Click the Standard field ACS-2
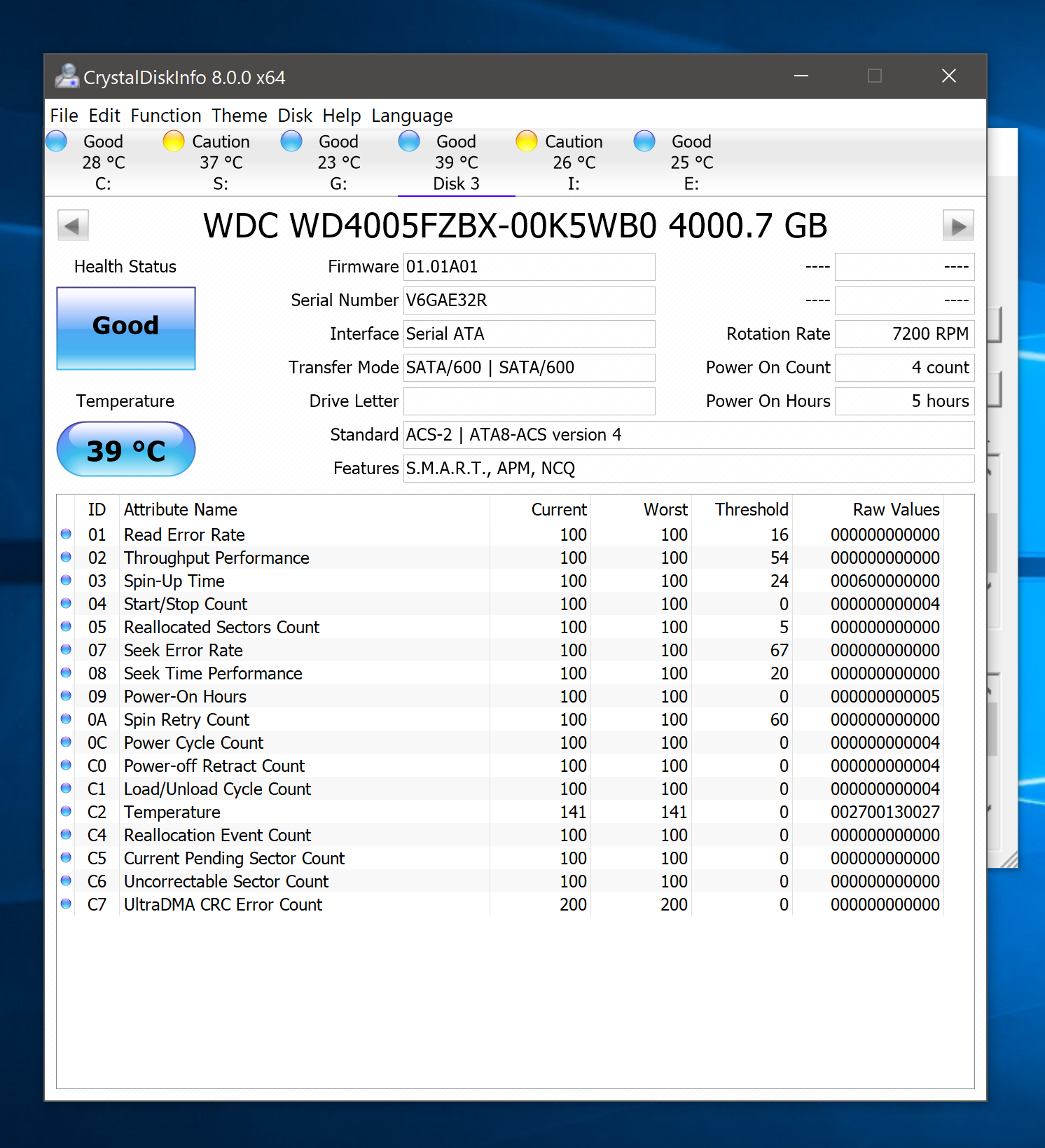The width and height of the screenshot is (1045, 1148). coord(689,435)
